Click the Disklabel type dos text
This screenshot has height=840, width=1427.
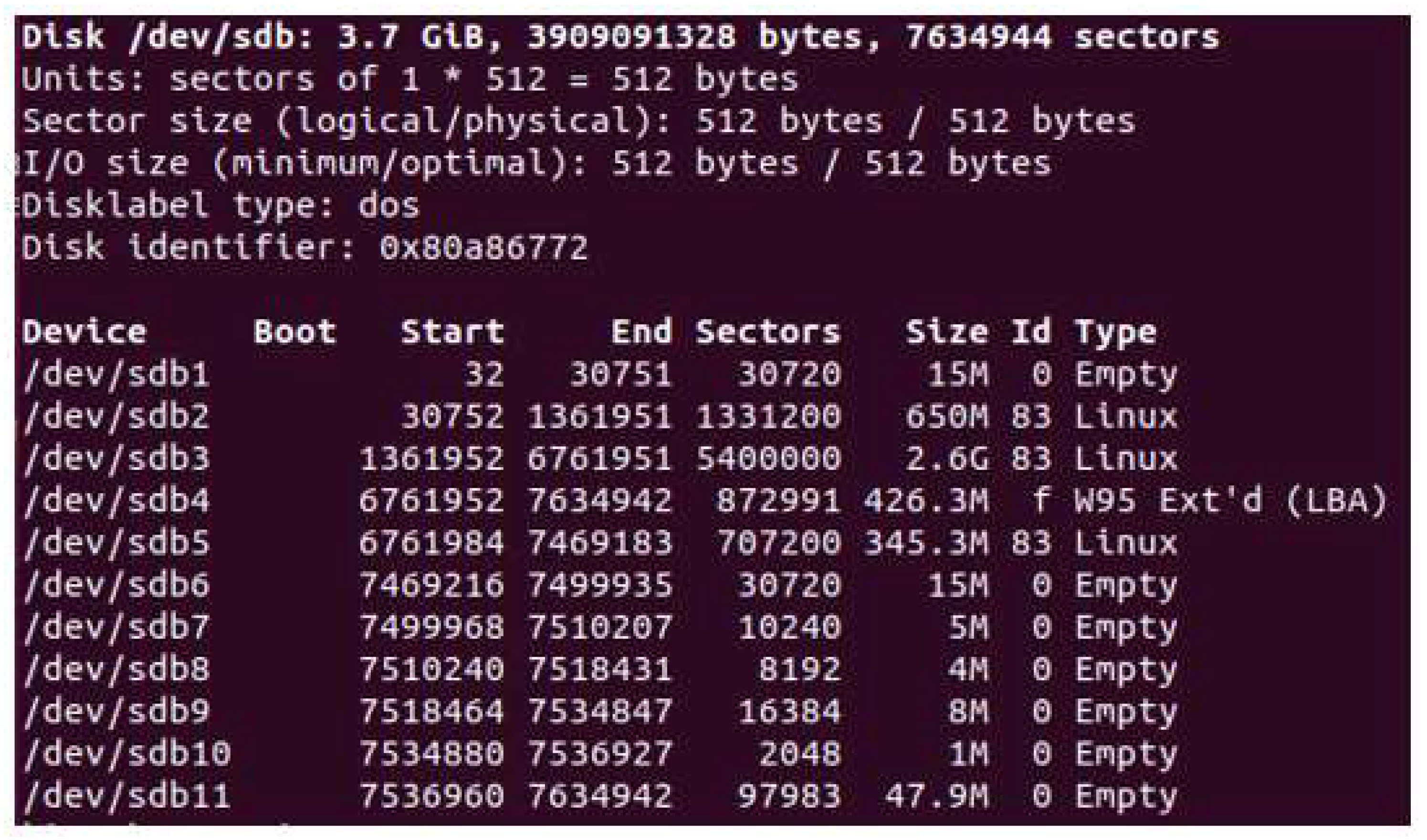point(221,206)
